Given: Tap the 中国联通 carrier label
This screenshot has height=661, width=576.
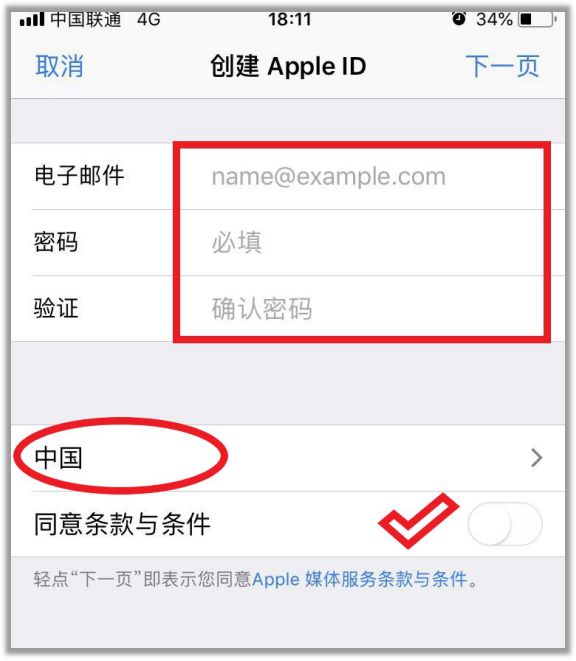Looking at the screenshot, I should (86, 19).
